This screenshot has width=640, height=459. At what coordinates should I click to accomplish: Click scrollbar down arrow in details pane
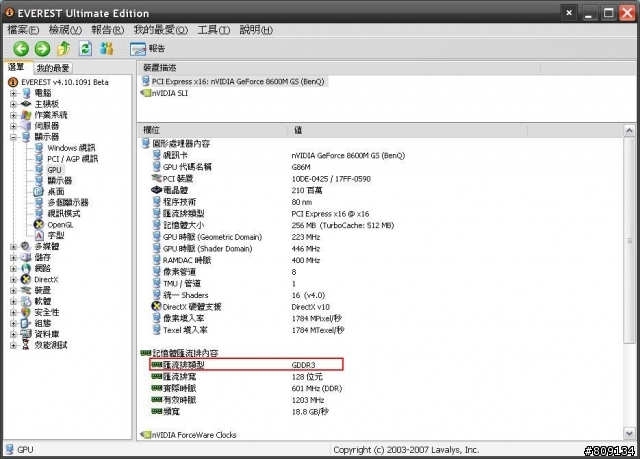tap(629, 433)
